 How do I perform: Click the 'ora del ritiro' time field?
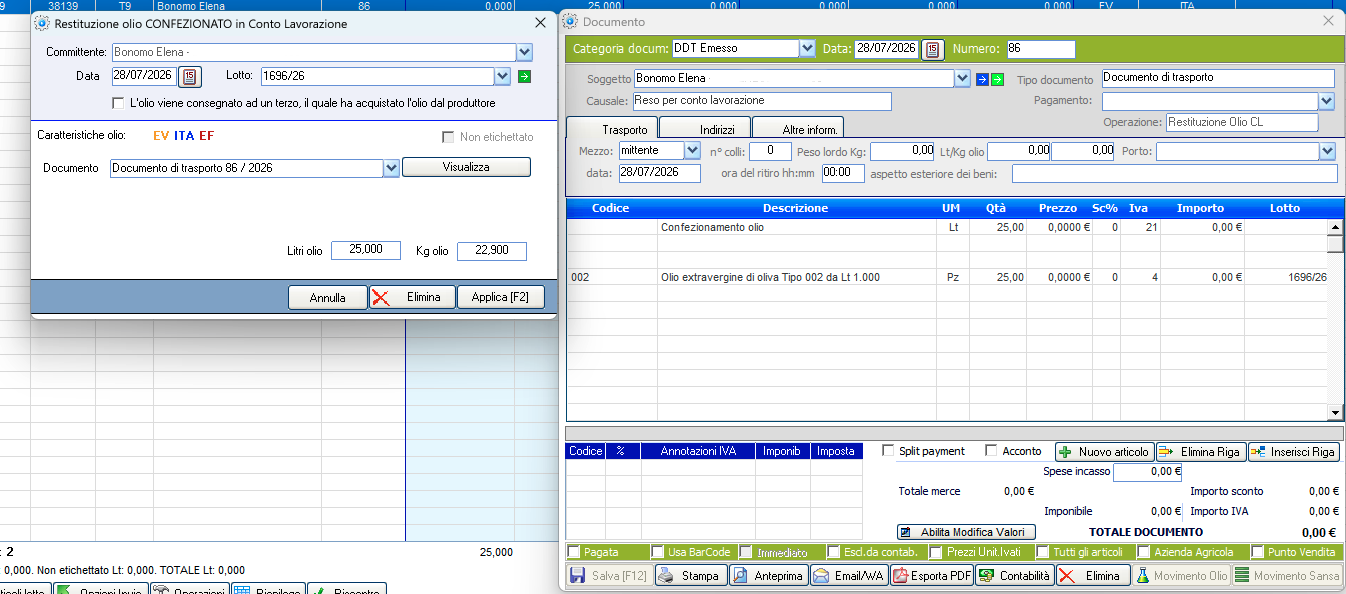(843, 173)
